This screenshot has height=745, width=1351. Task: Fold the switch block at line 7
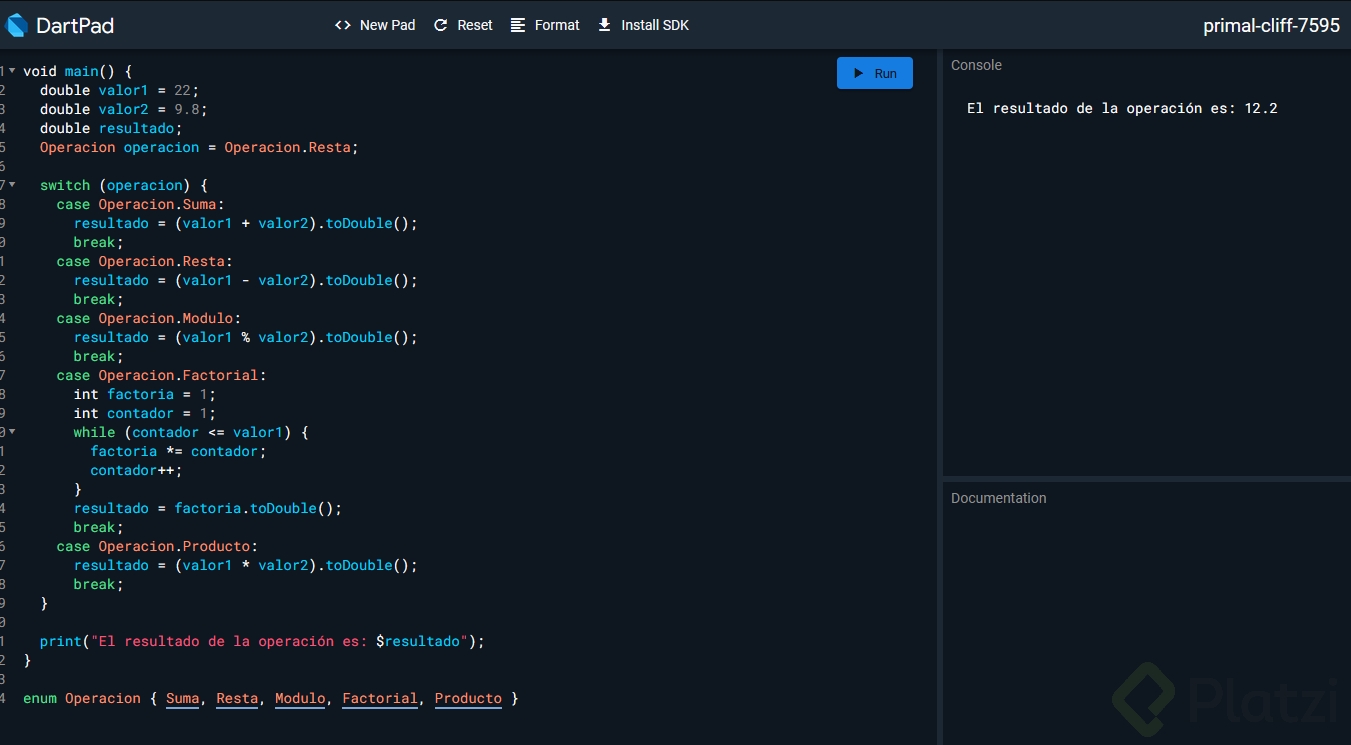(12, 185)
